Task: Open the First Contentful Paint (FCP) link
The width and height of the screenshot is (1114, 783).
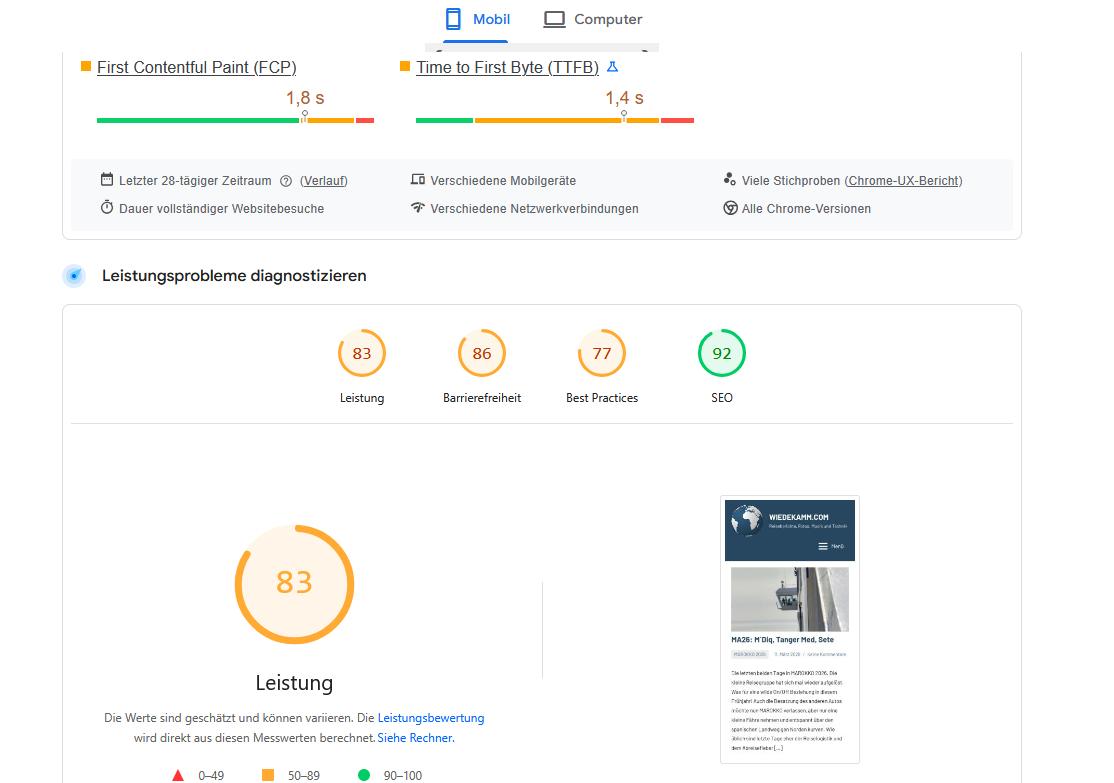Action: click(196, 67)
